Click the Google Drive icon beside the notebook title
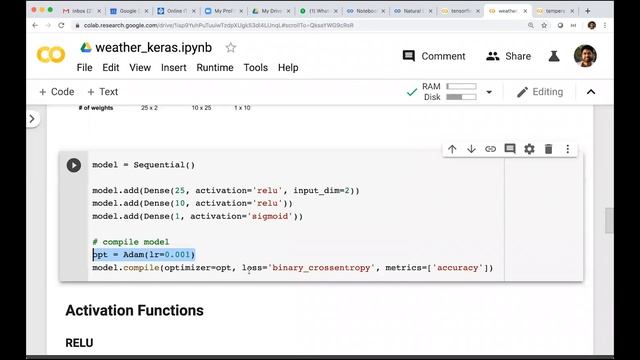640x360 pixels. [x=86, y=48]
